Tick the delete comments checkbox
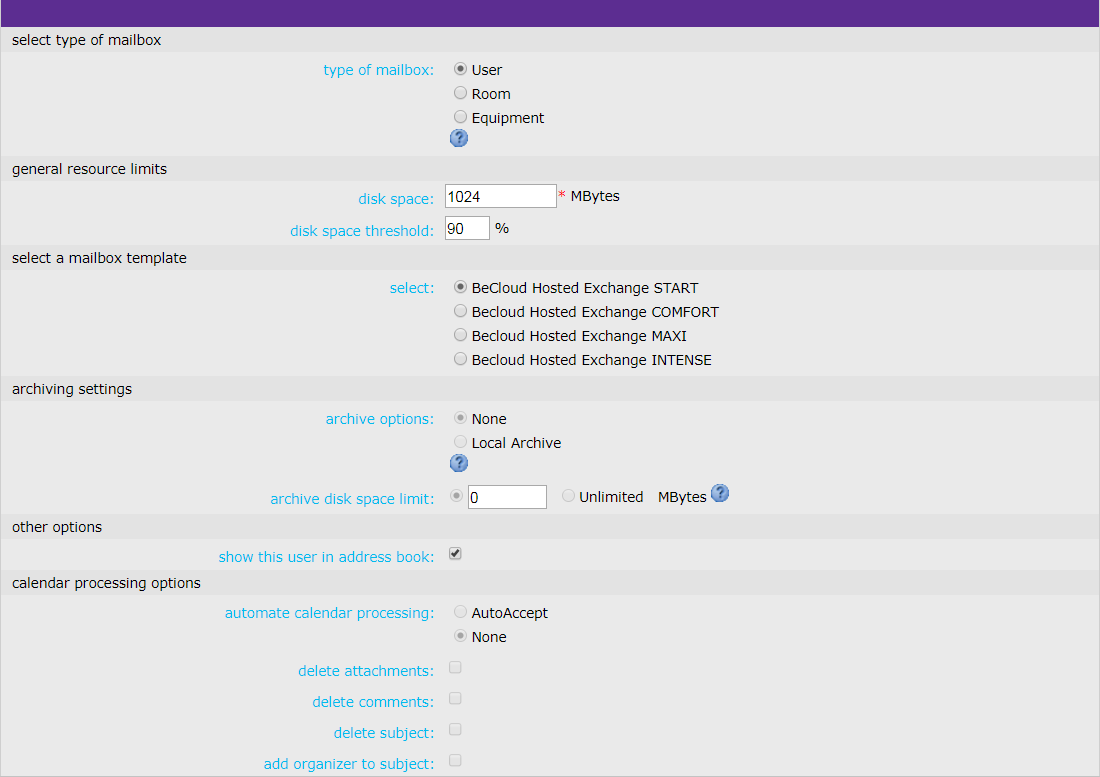This screenshot has width=1100, height=777. [455, 699]
